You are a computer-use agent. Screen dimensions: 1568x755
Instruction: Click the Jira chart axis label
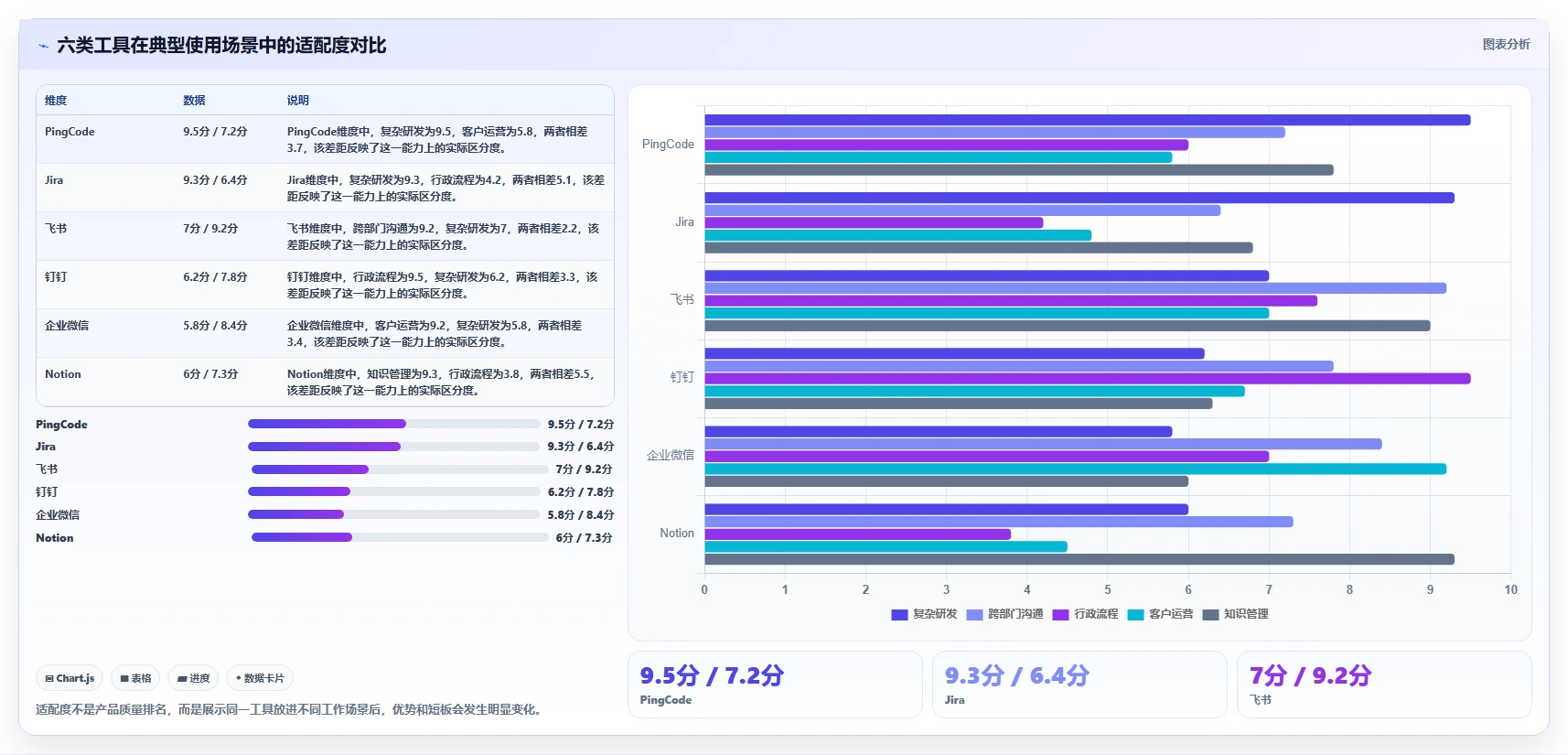click(x=684, y=222)
